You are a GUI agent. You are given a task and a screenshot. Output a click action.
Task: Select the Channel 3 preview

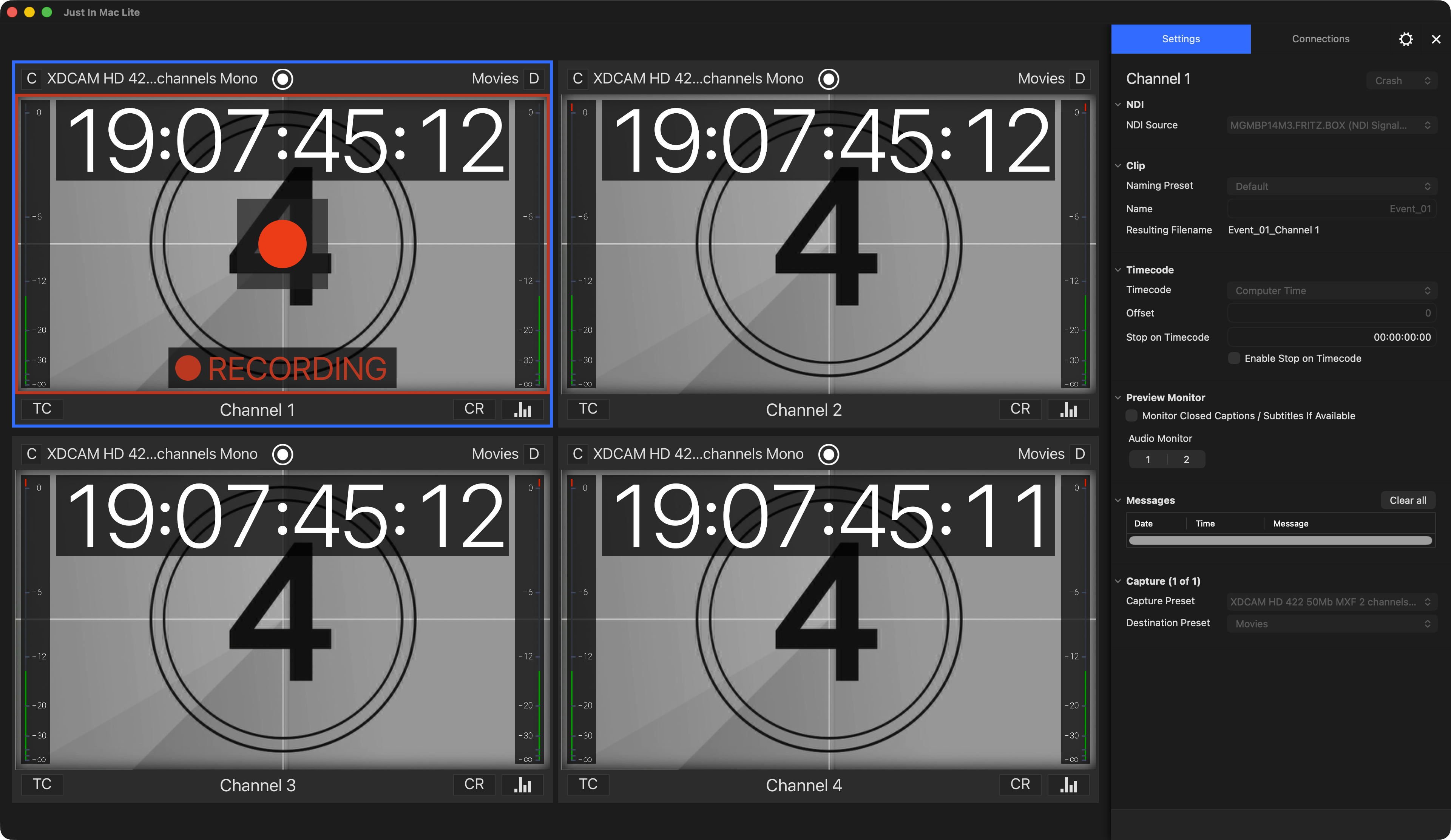(x=282, y=620)
